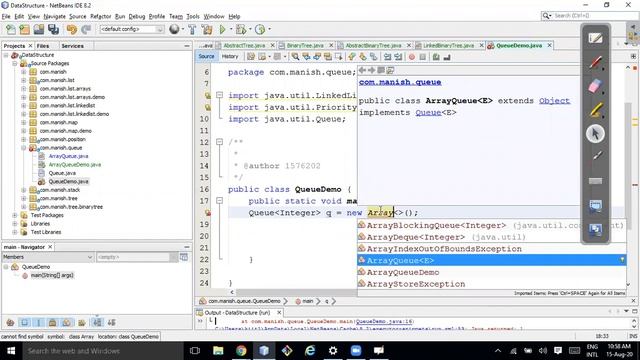Switch to the Services panel tab

[x=73, y=46]
